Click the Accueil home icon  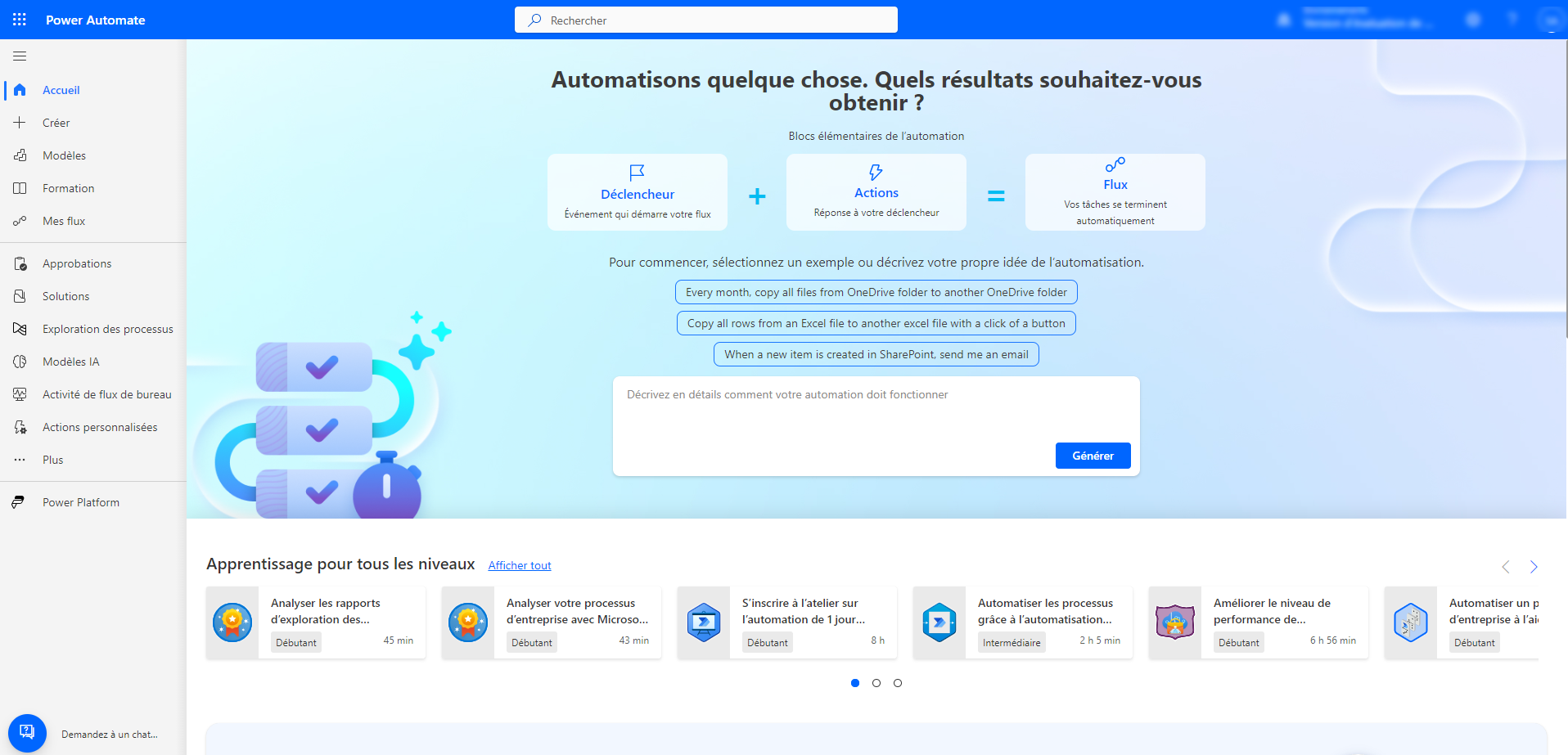[x=20, y=90]
